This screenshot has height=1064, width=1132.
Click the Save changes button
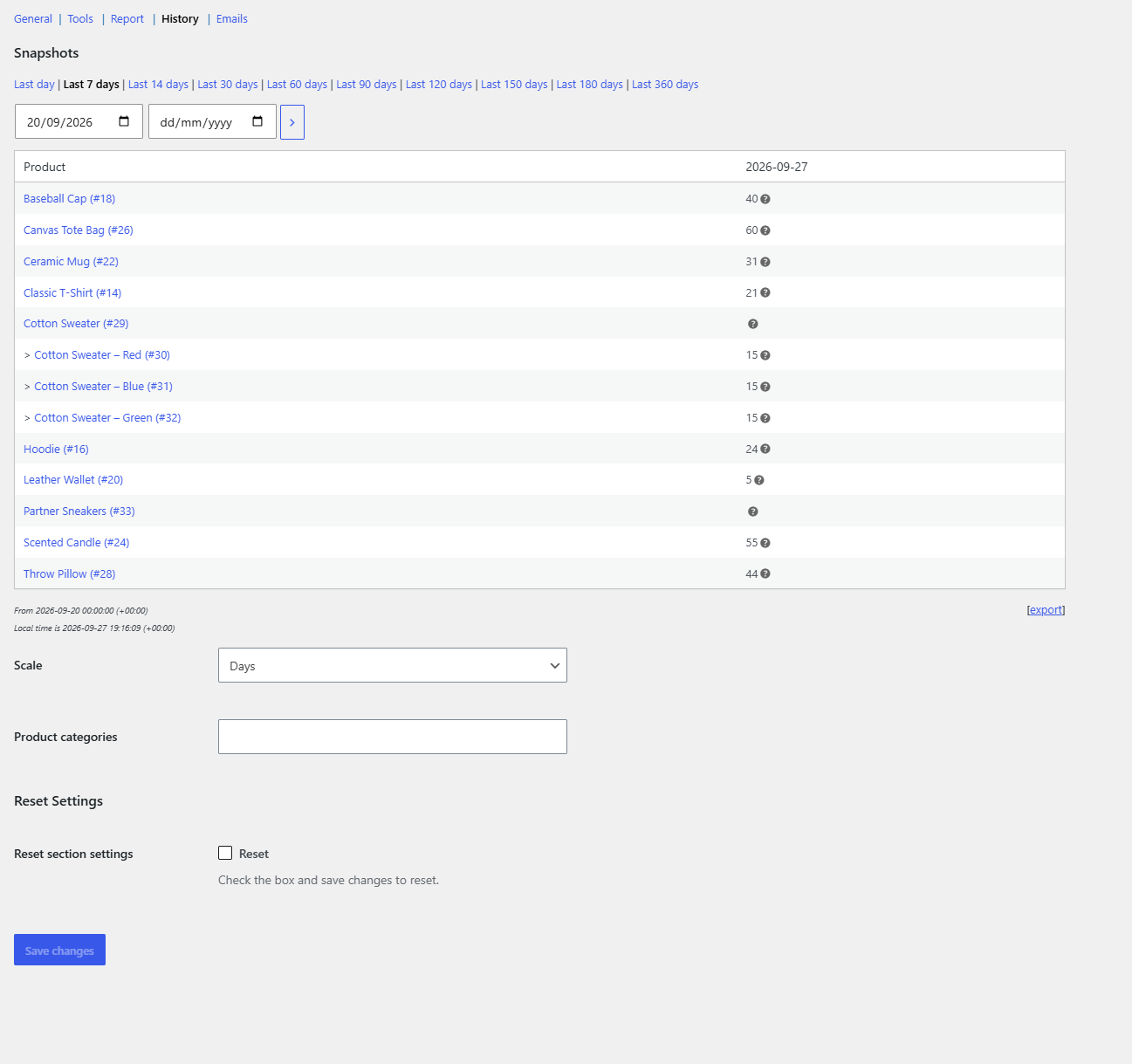coord(59,950)
